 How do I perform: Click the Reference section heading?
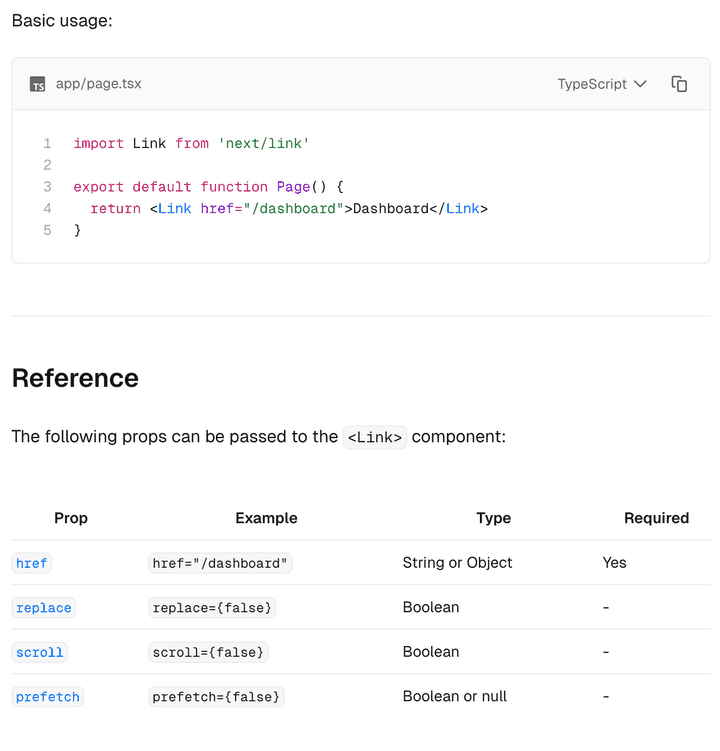[75, 378]
